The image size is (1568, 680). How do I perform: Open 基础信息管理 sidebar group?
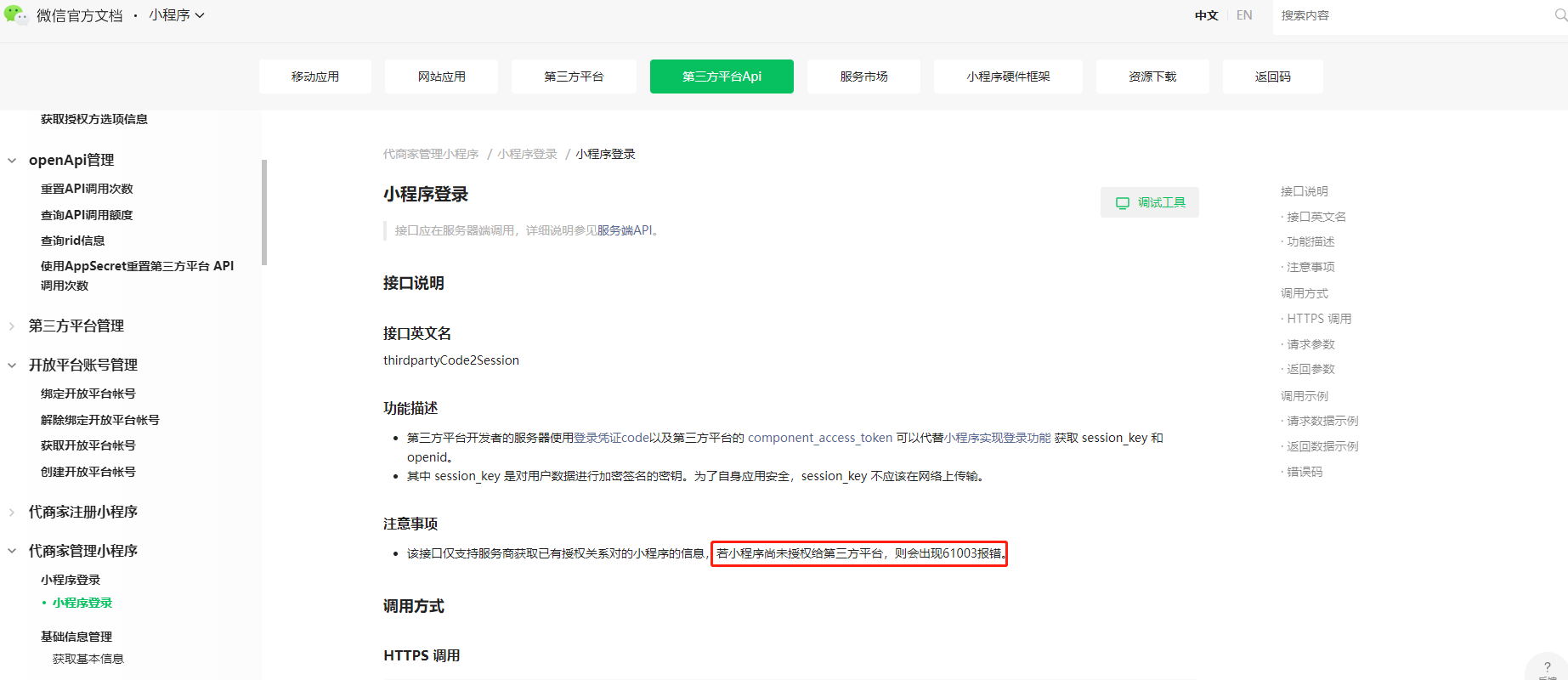(76, 637)
